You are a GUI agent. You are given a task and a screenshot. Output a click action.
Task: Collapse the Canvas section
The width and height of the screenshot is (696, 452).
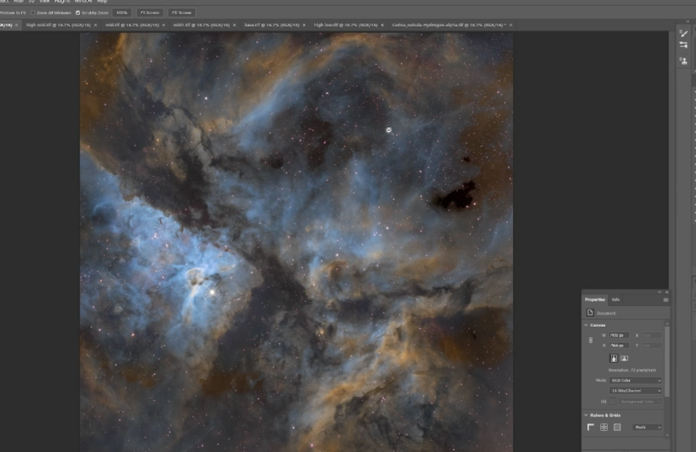coord(586,325)
